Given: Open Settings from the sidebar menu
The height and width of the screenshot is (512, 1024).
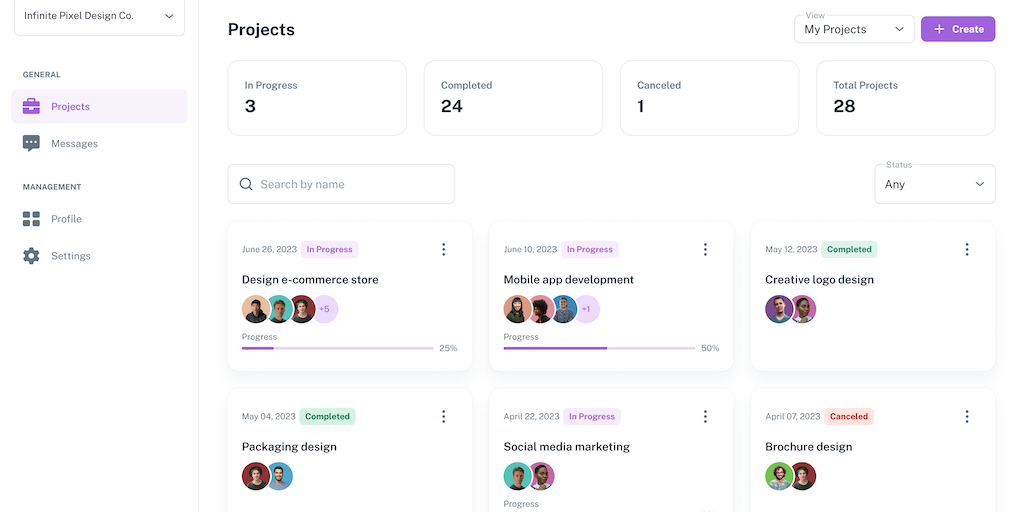Looking at the screenshot, I should [71, 256].
